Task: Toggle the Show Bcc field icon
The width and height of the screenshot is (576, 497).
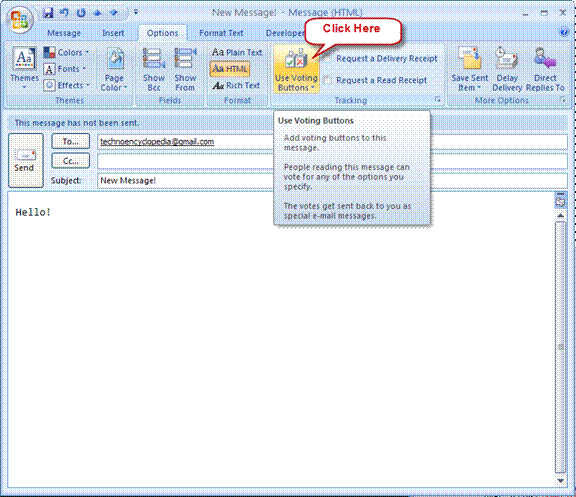Action: (x=154, y=59)
